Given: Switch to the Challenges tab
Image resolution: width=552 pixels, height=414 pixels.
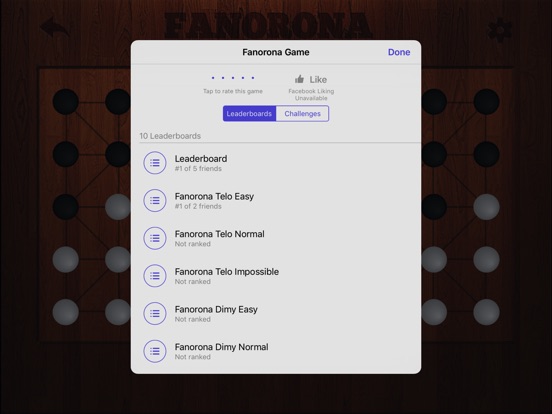Looking at the screenshot, I should [x=302, y=114].
